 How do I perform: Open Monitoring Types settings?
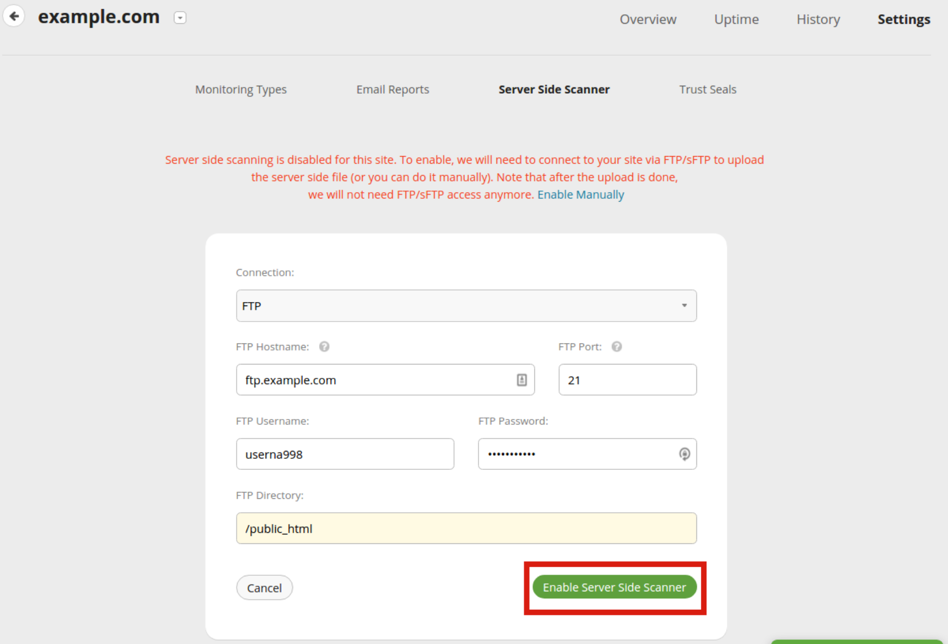241,89
